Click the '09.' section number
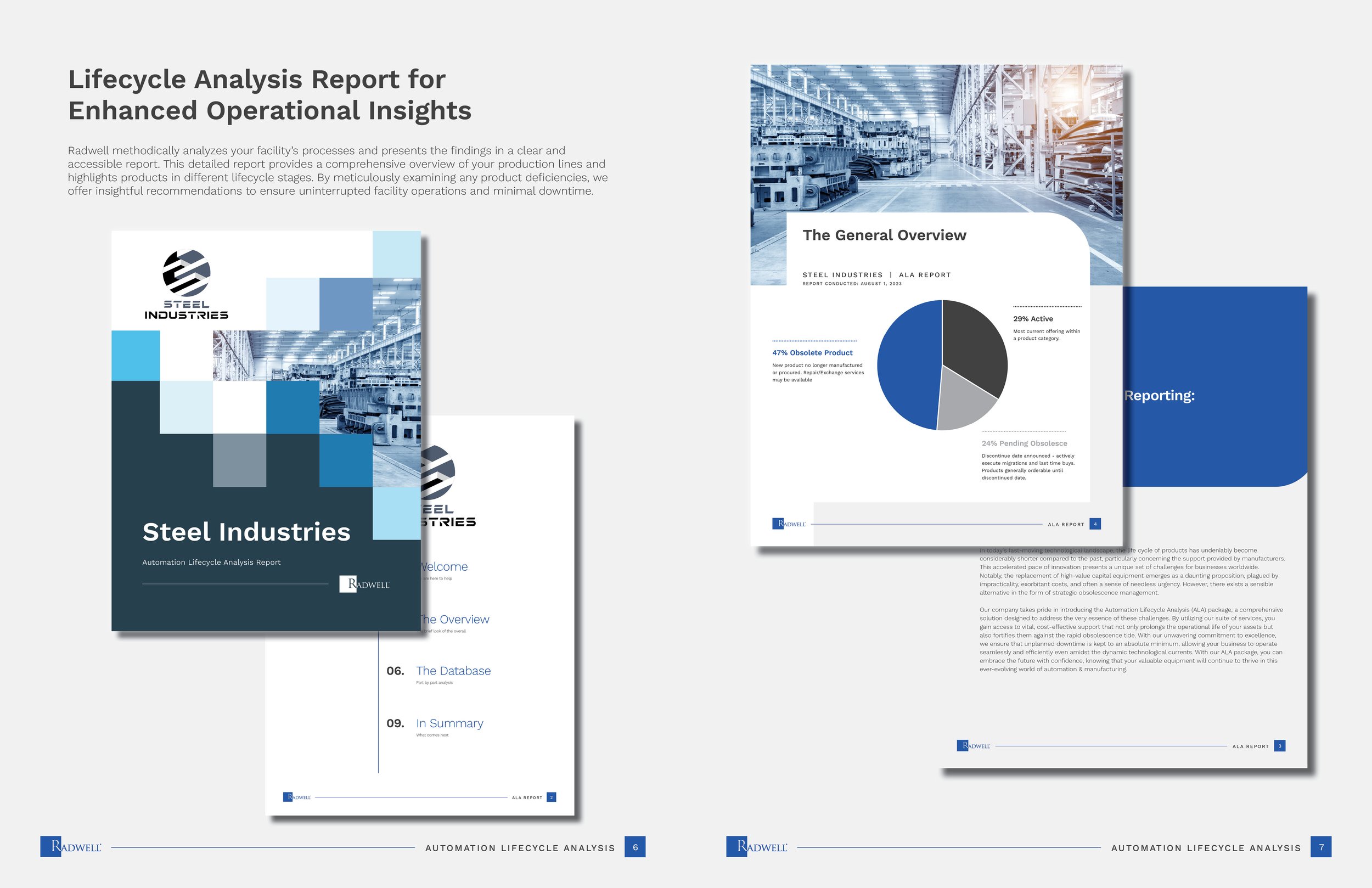This screenshot has width=1372, height=888. (x=395, y=723)
